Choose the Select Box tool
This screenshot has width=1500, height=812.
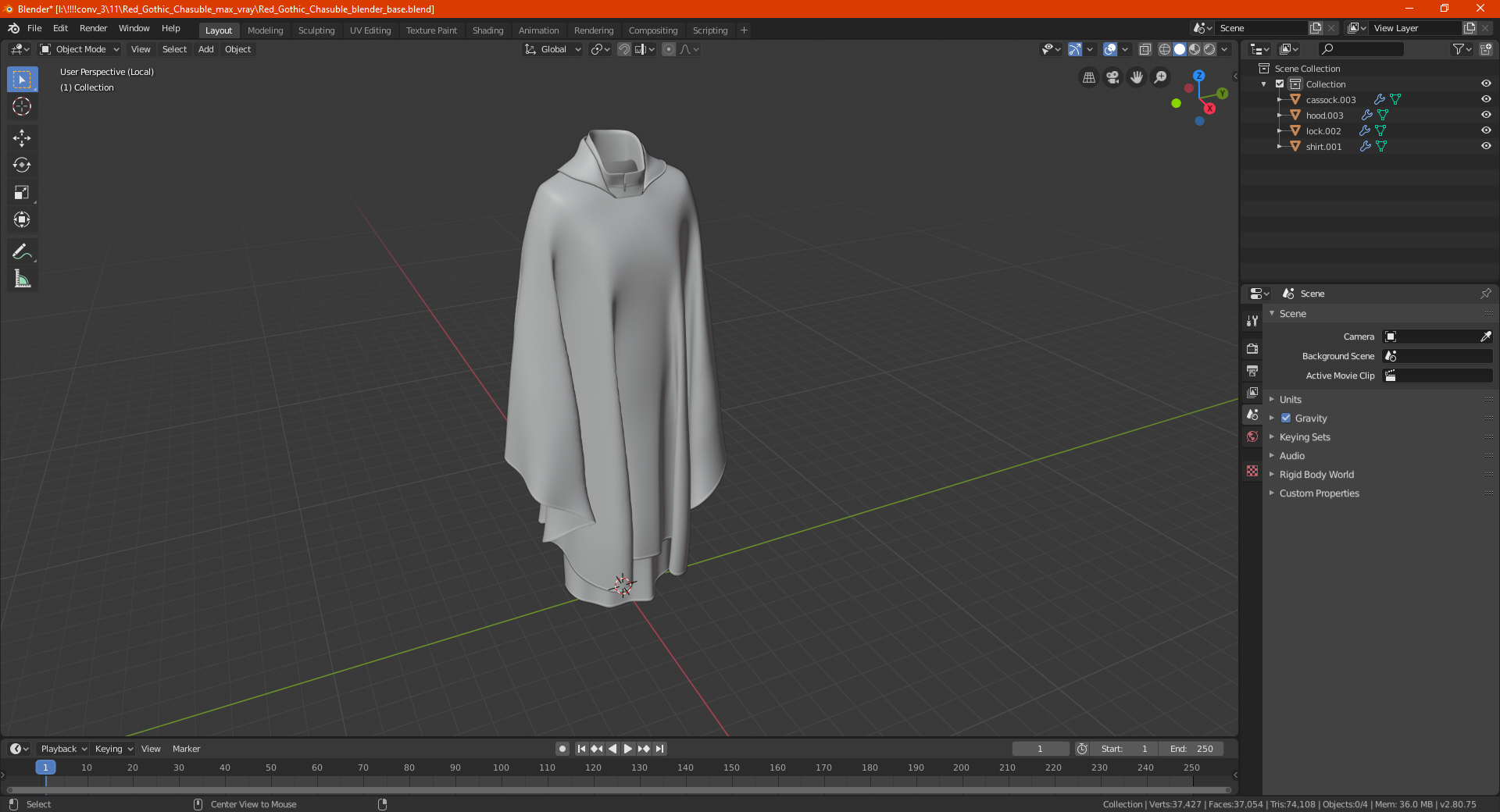pyautogui.click(x=22, y=79)
